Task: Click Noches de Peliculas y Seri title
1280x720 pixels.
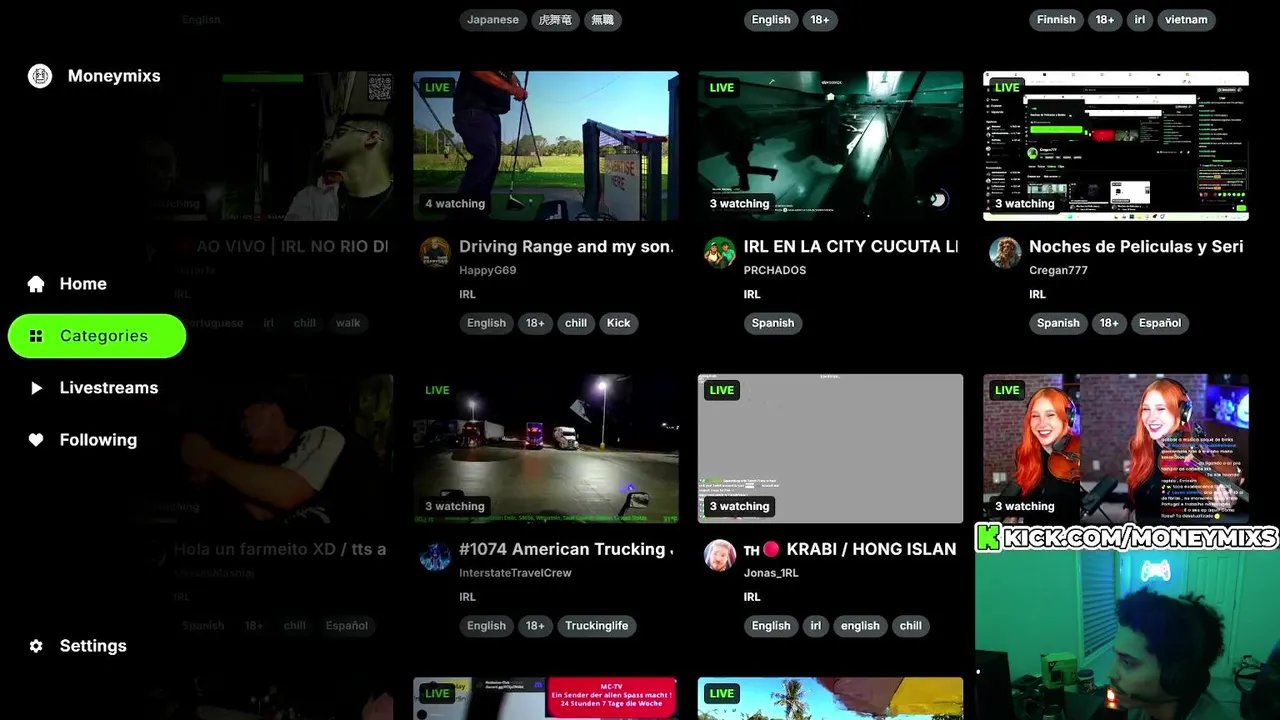Action: [1136, 247]
